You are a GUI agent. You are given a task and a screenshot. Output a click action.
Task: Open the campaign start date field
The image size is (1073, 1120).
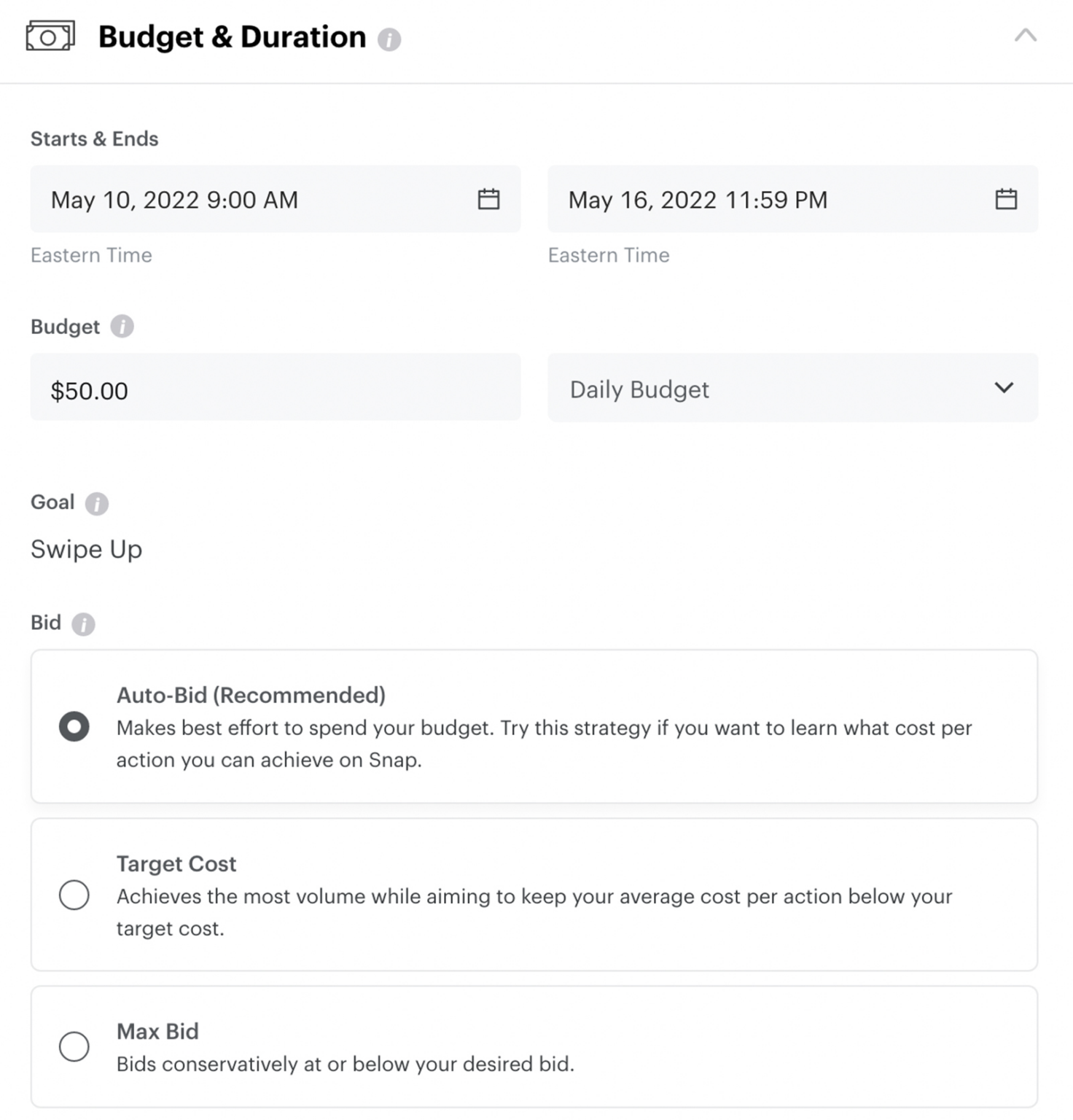click(276, 198)
